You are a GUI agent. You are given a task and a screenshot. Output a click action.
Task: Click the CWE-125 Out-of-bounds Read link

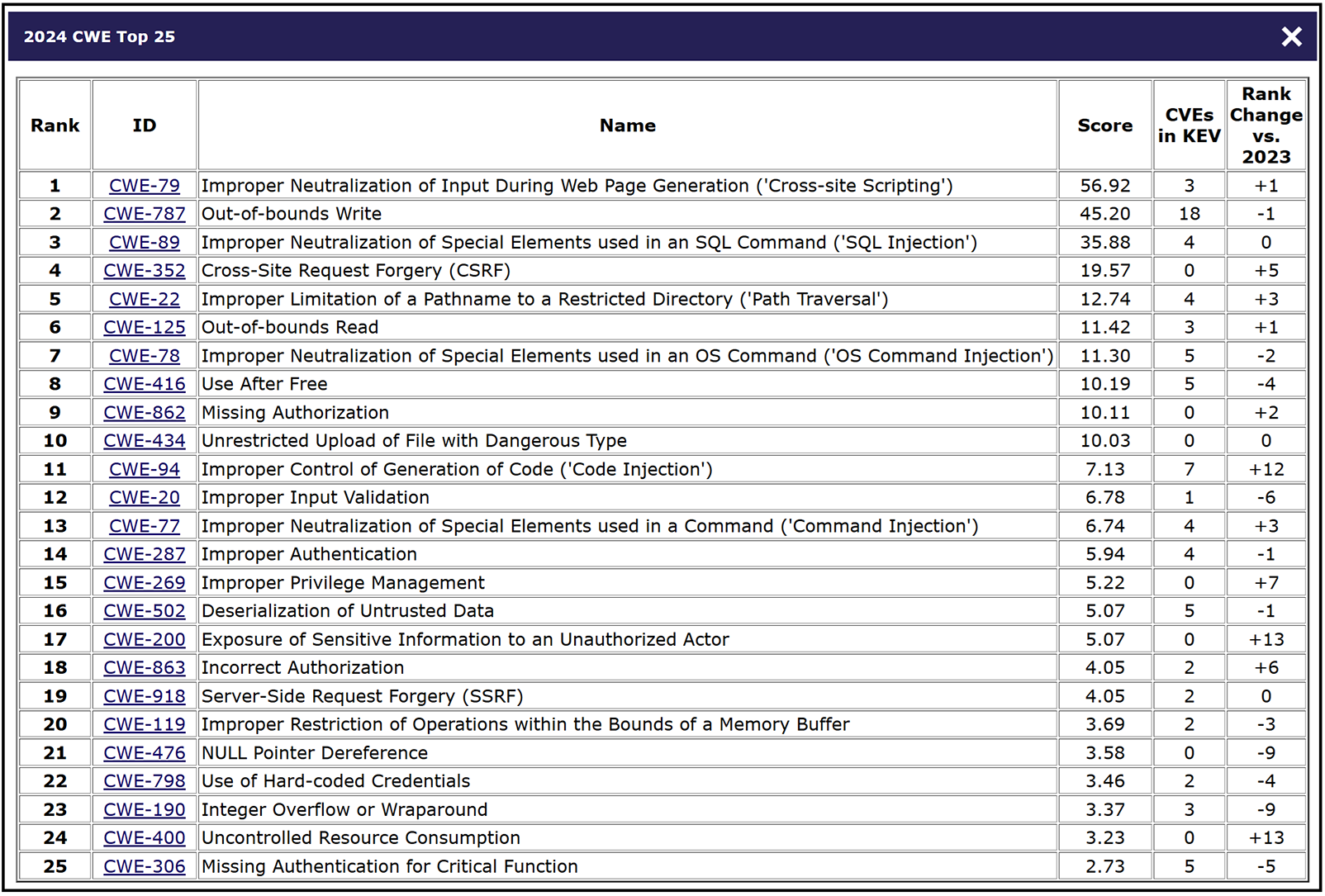pos(145,328)
